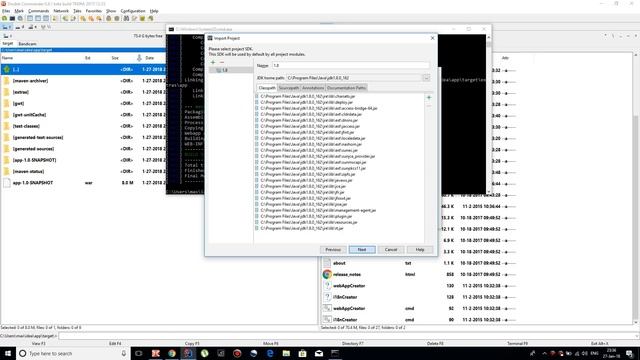Open Commands menu in Double Commander
640x360 pixels.
(38, 11)
